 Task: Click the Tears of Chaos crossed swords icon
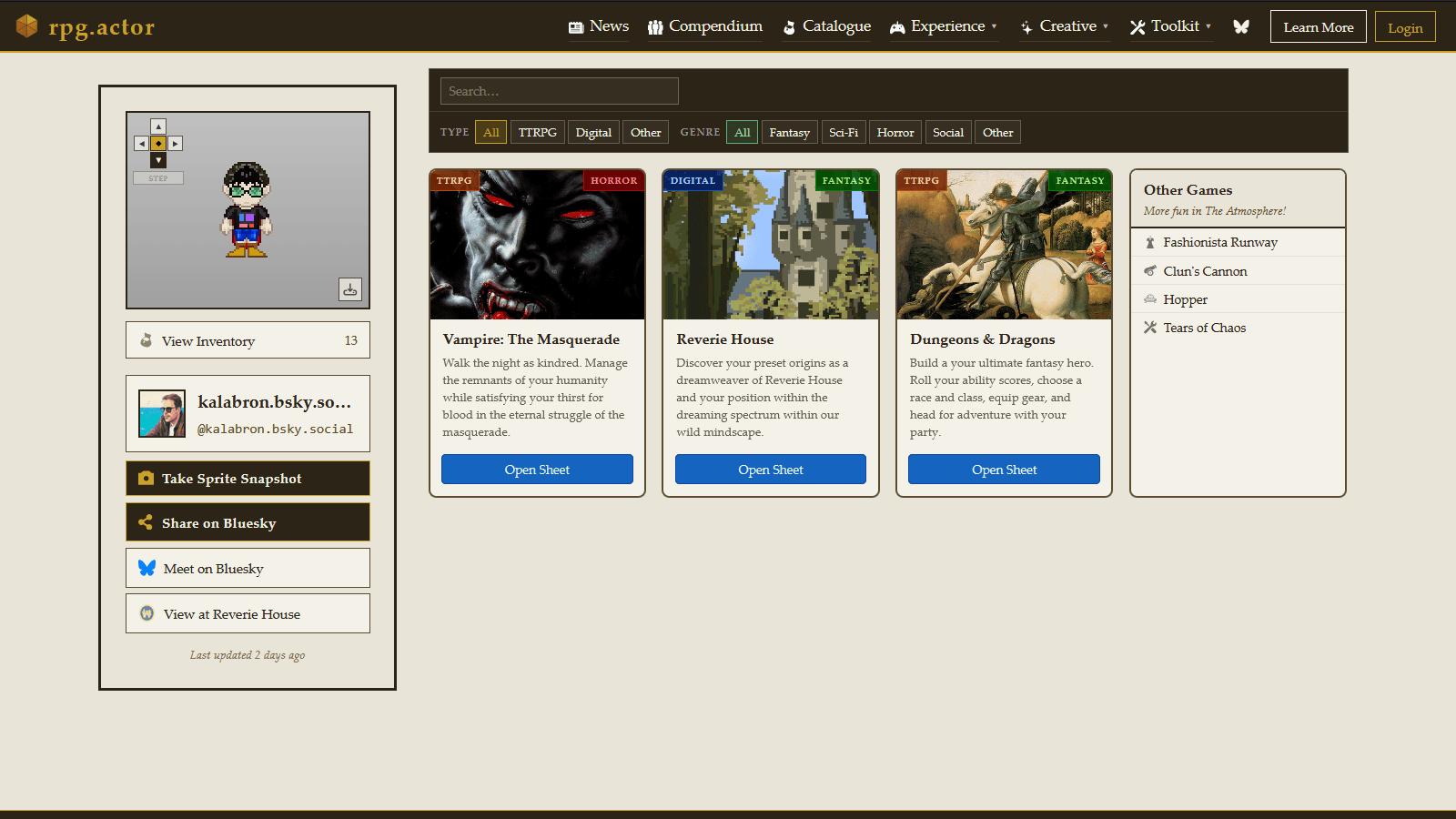1150,328
